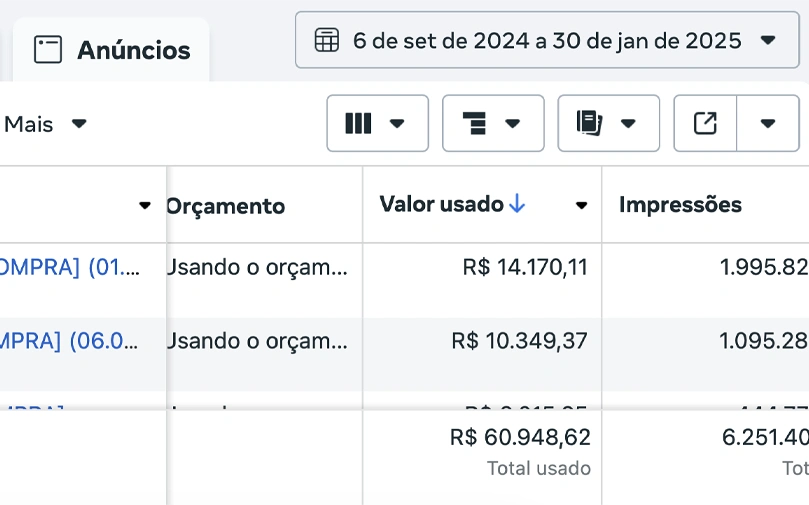Viewport: 809px width, 505px height.
Task: Click the export external-link icon
Action: (x=705, y=123)
